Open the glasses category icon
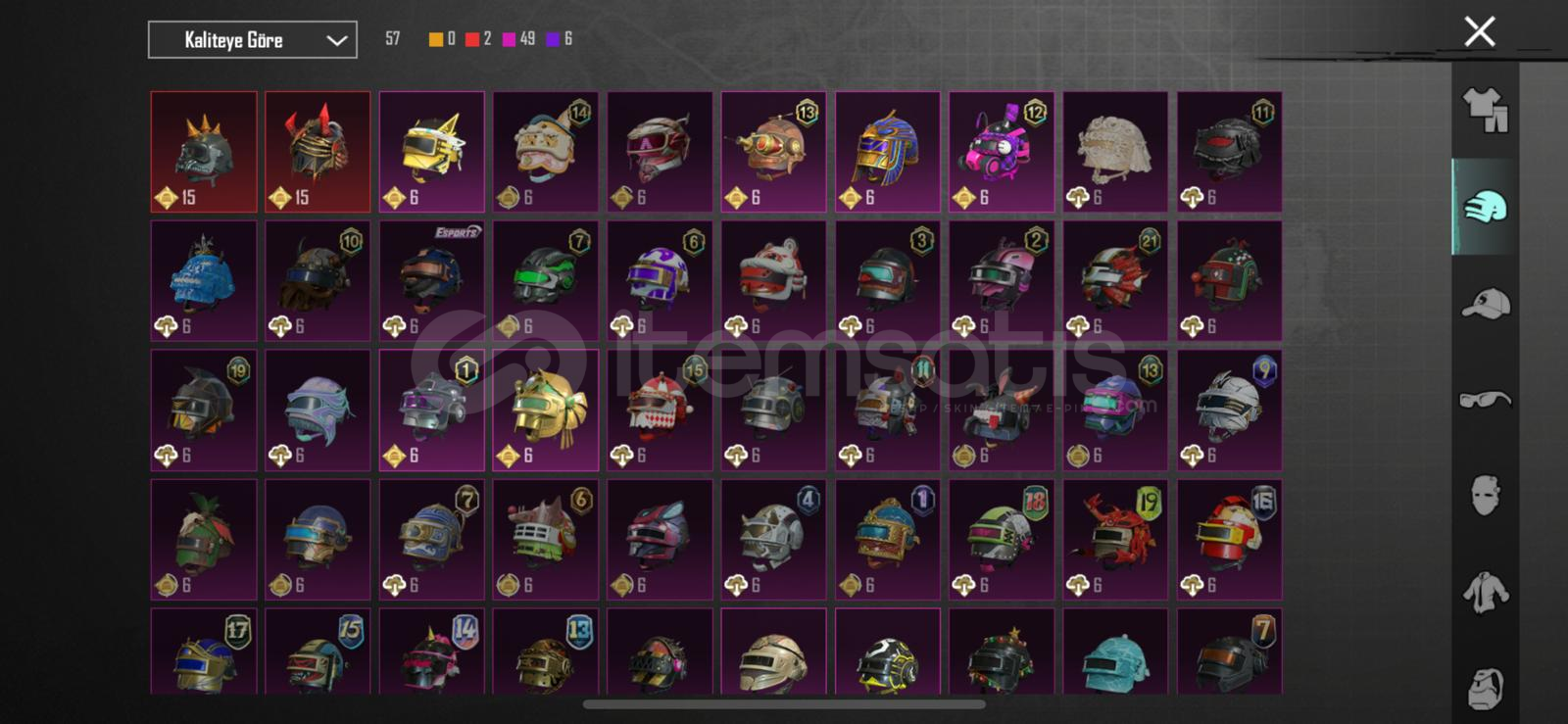This screenshot has width=1568, height=724. 1485,399
